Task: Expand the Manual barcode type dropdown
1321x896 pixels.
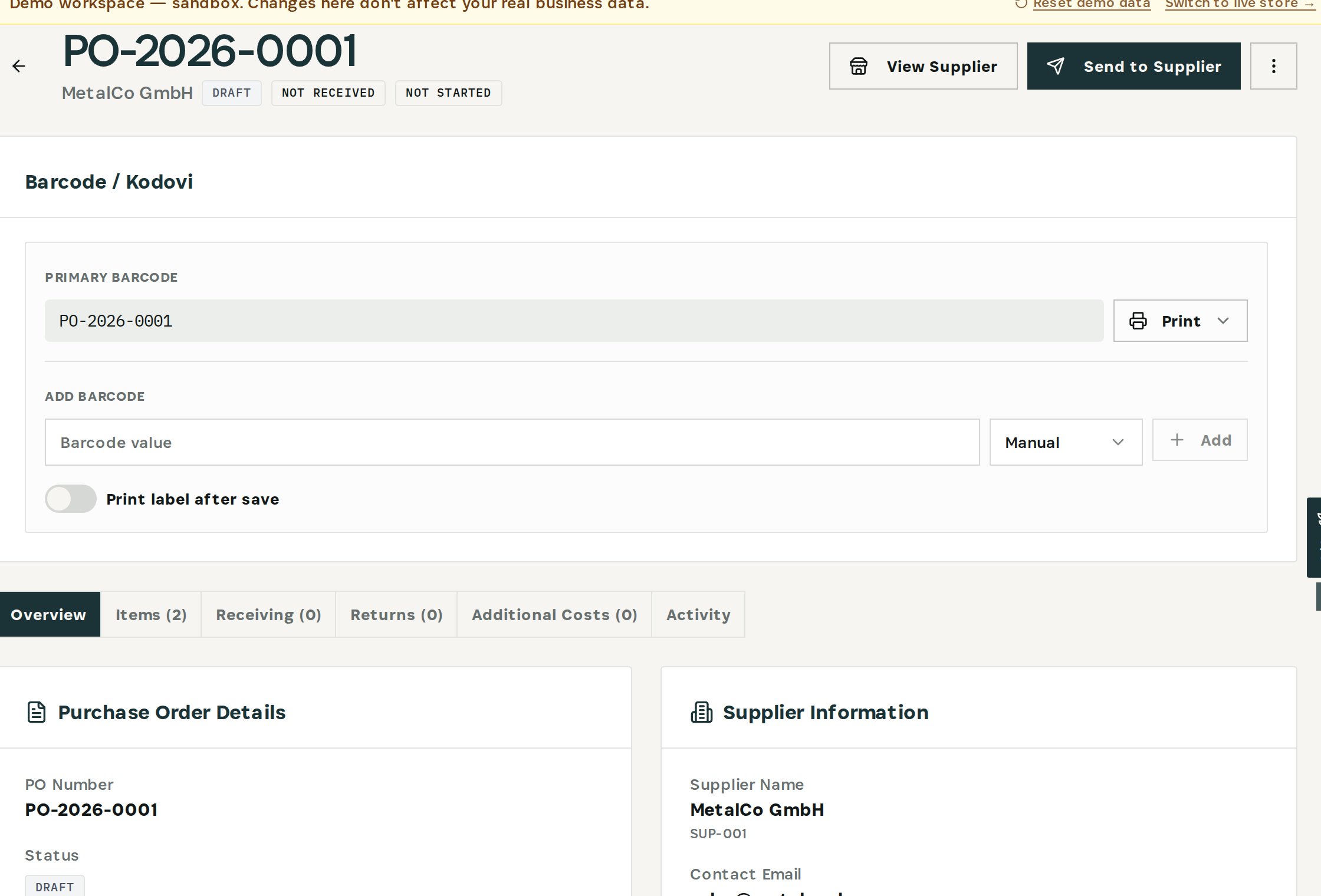Action: (x=1066, y=442)
